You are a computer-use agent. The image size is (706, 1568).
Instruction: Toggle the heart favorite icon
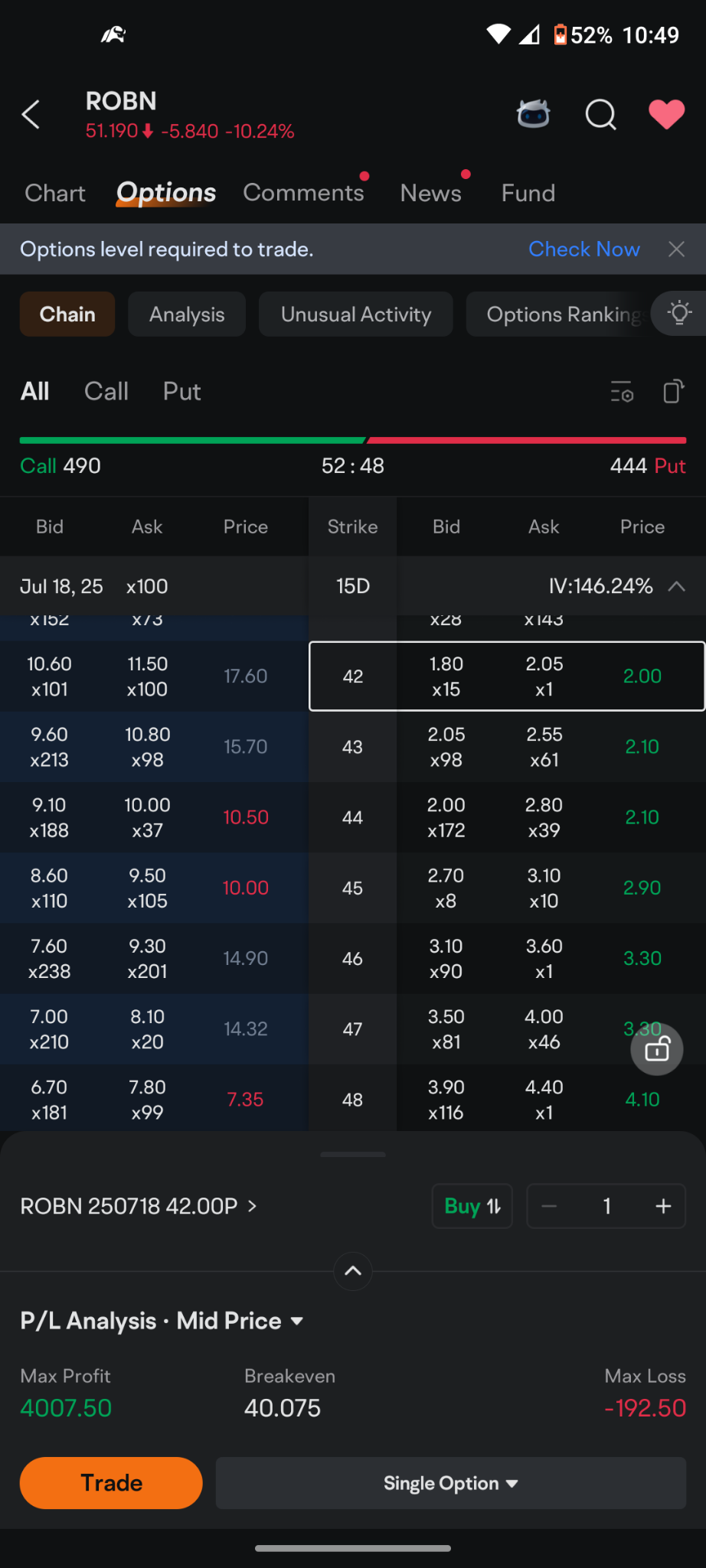pos(667,115)
